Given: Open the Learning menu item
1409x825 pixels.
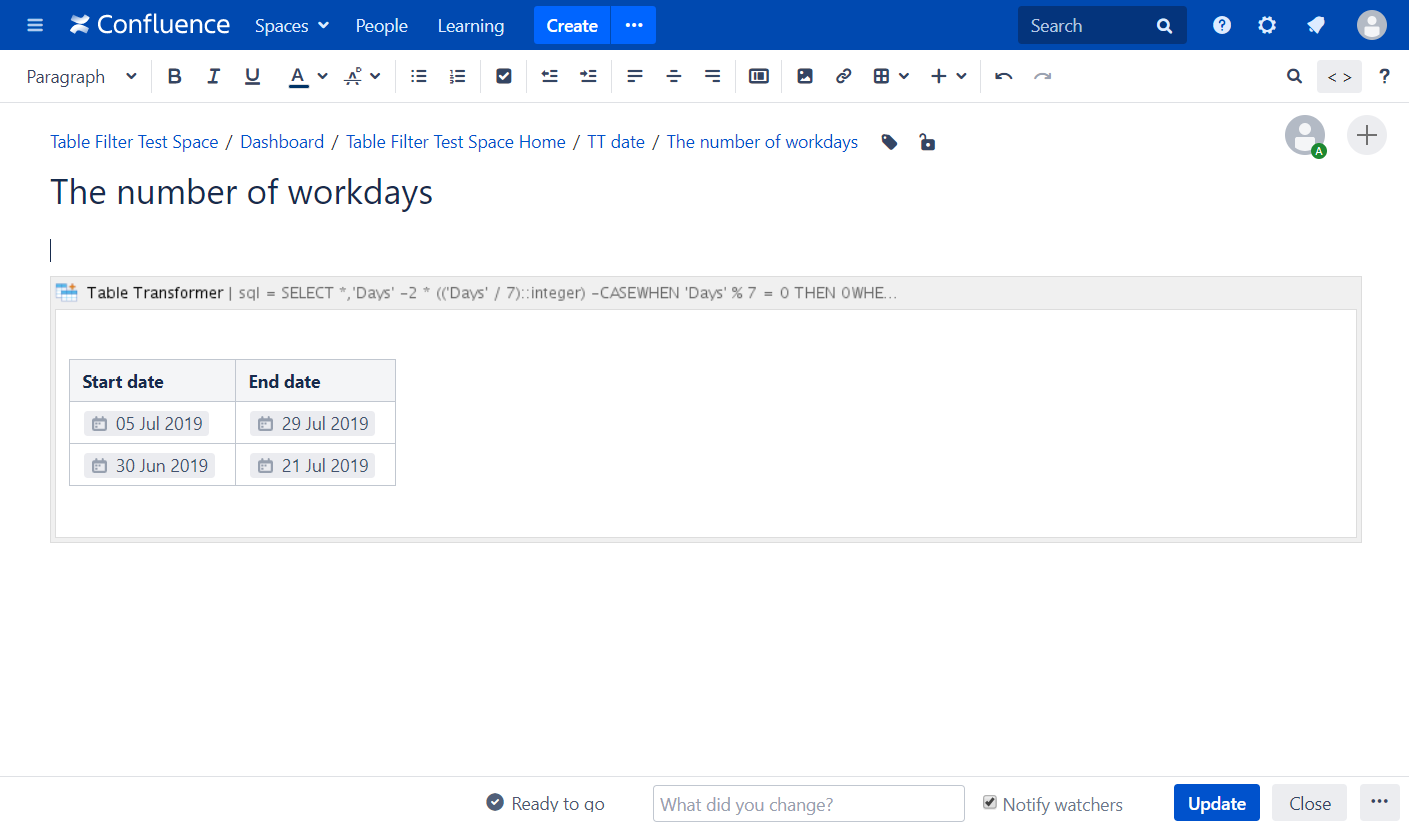Looking at the screenshot, I should (471, 26).
